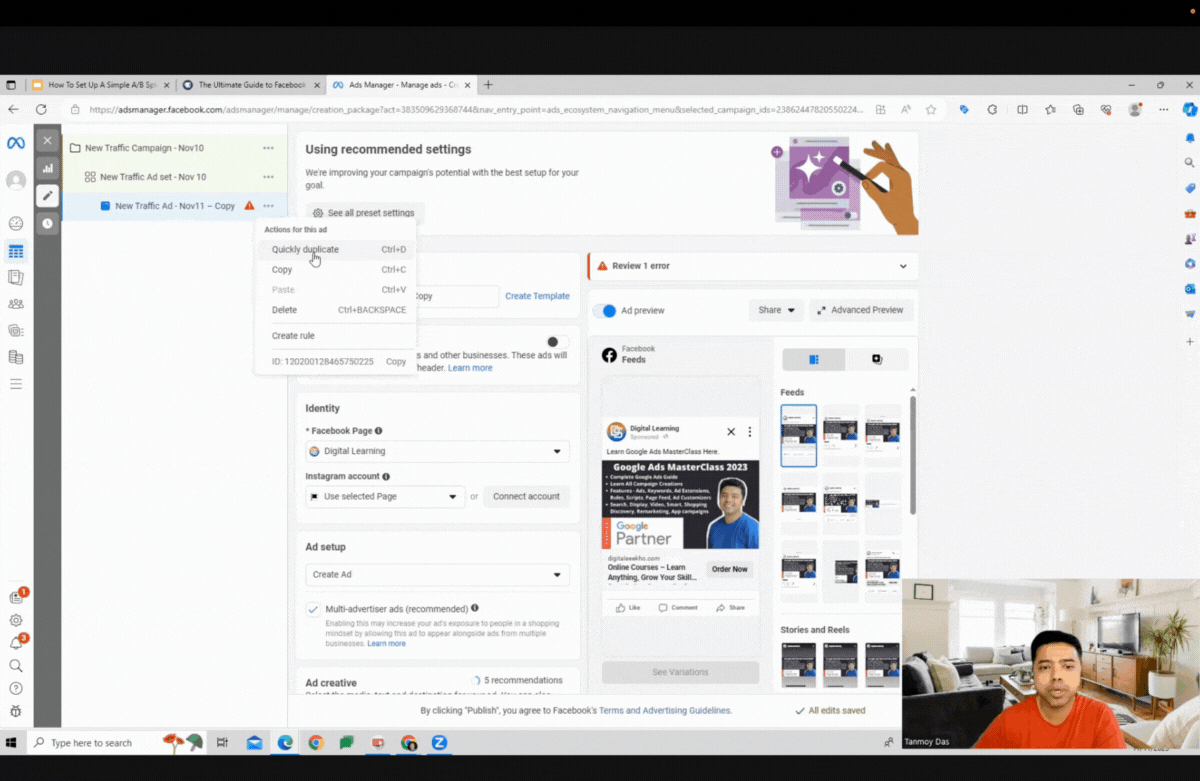This screenshot has width=1200, height=781.
Task: Click the Facebook Page info icon
Action: coord(378,431)
